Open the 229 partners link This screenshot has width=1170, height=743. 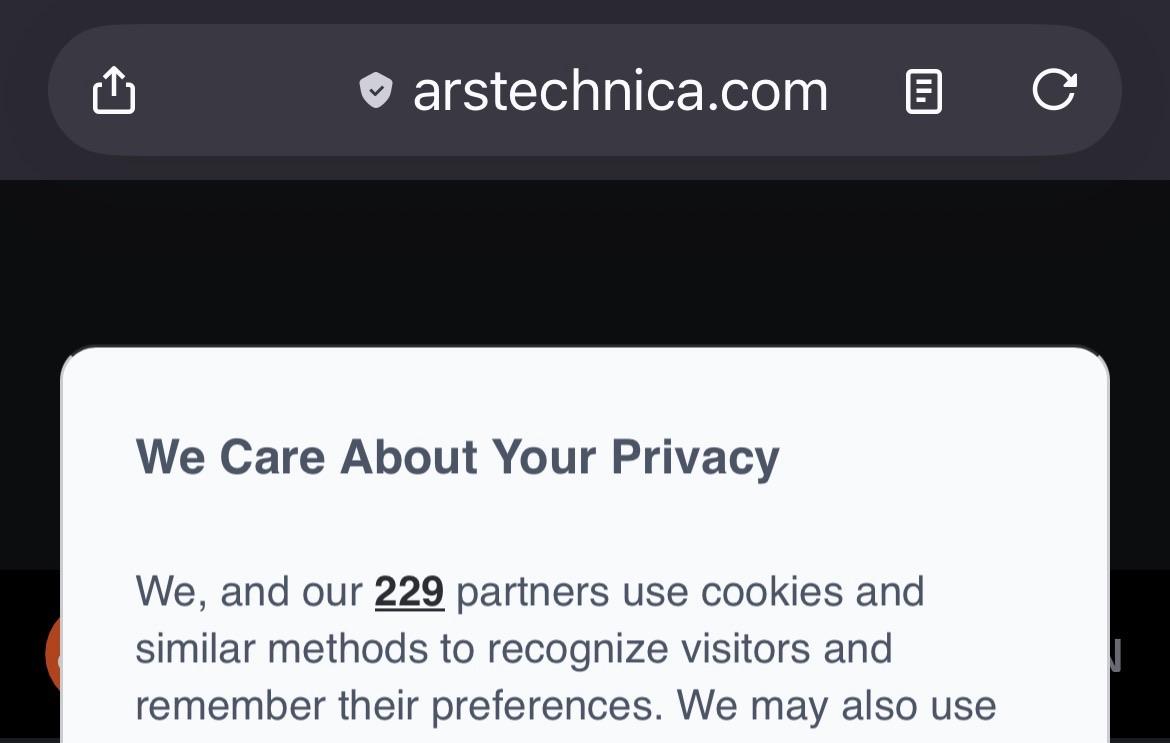tap(409, 591)
